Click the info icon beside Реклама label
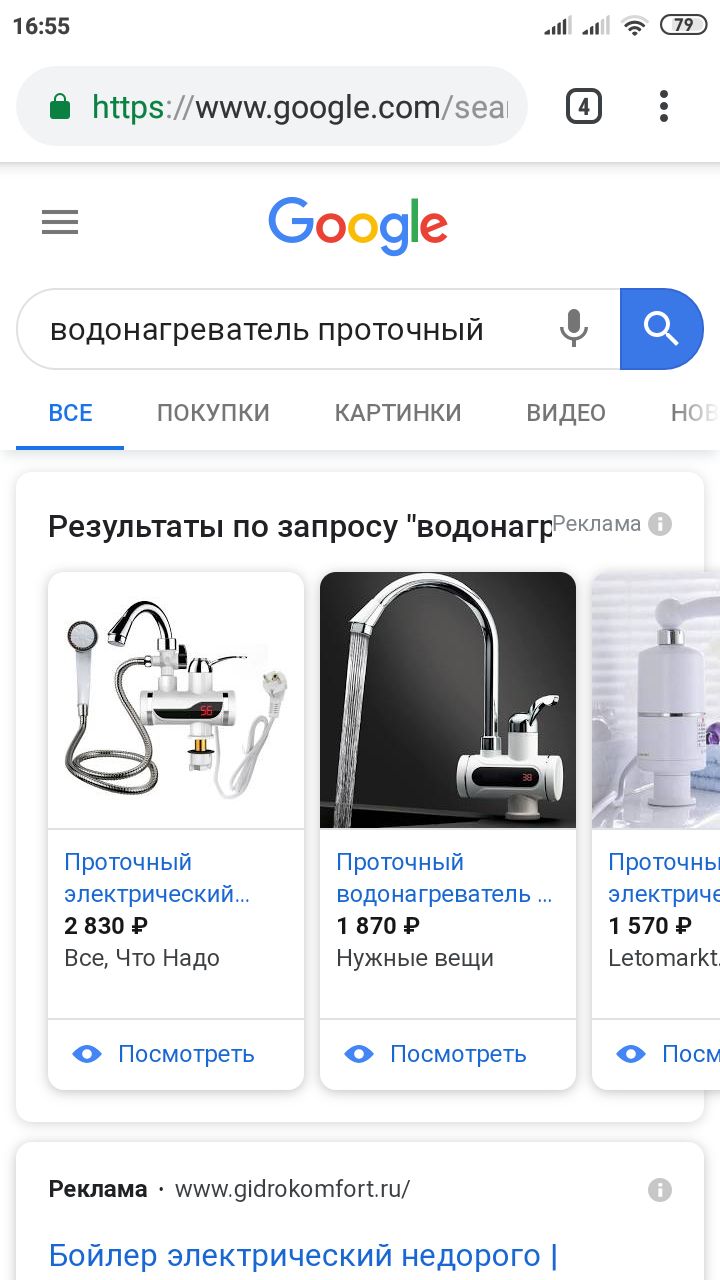The image size is (720, 1280). coord(660,523)
